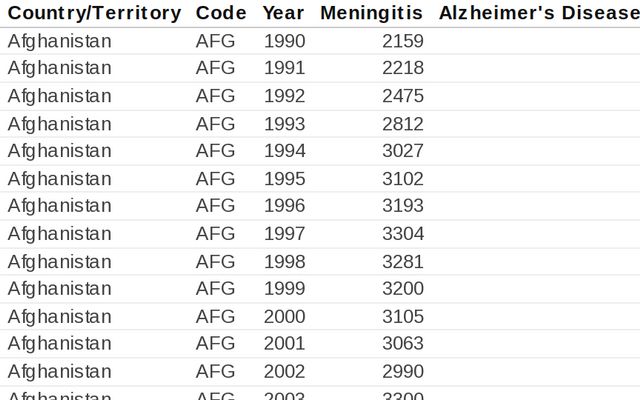Click the Meningitis value 2990
The width and height of the screenshot is (640, 400).
pos(403,372)
